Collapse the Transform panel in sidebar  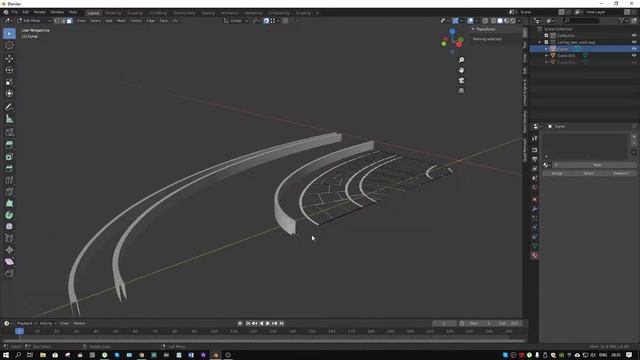pos(473,29)
